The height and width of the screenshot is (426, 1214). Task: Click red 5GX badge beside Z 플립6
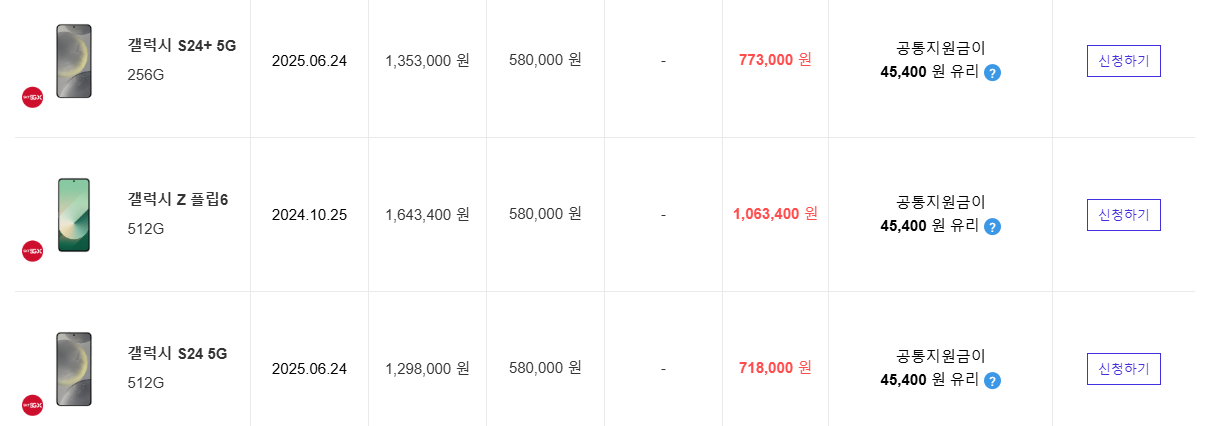point(32,251)
